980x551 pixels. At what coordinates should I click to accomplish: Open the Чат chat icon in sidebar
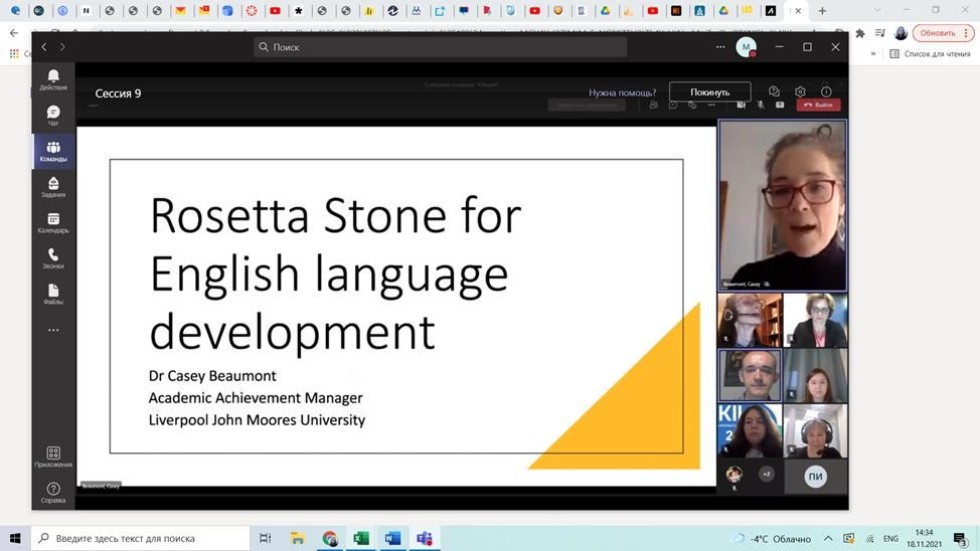(x=53, y=115)
